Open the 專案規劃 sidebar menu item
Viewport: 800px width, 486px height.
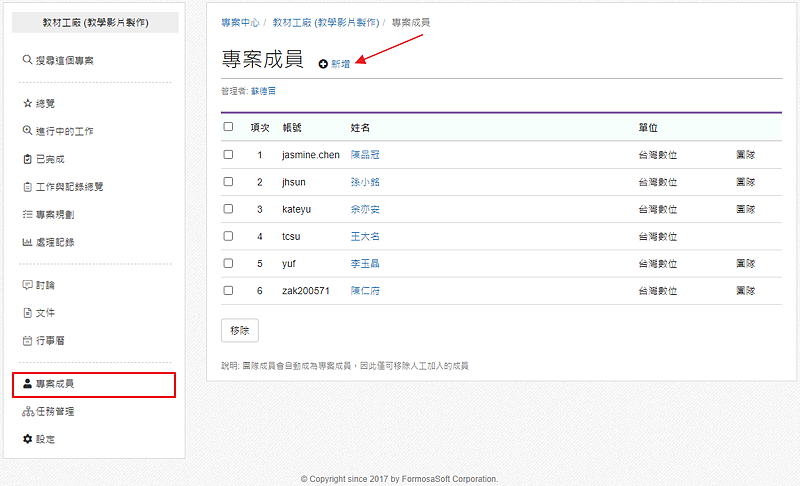coord(54,214)
